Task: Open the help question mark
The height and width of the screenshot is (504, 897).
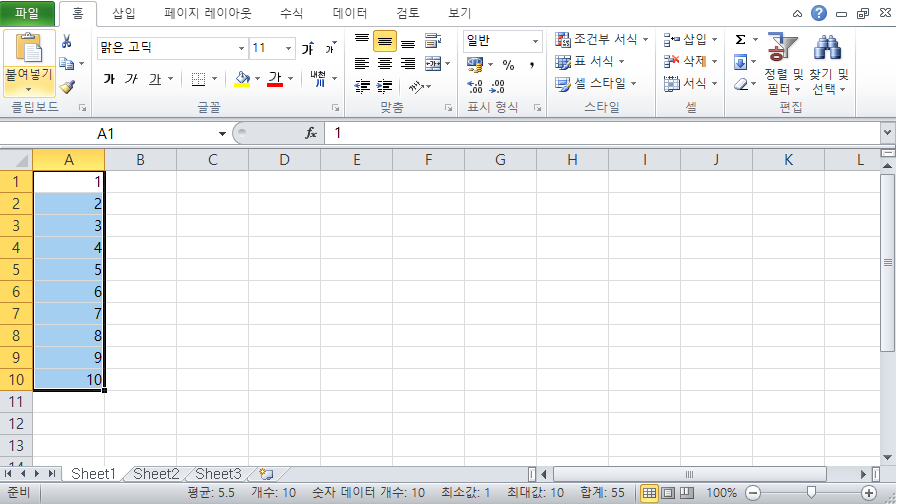Action: (819, 13)
